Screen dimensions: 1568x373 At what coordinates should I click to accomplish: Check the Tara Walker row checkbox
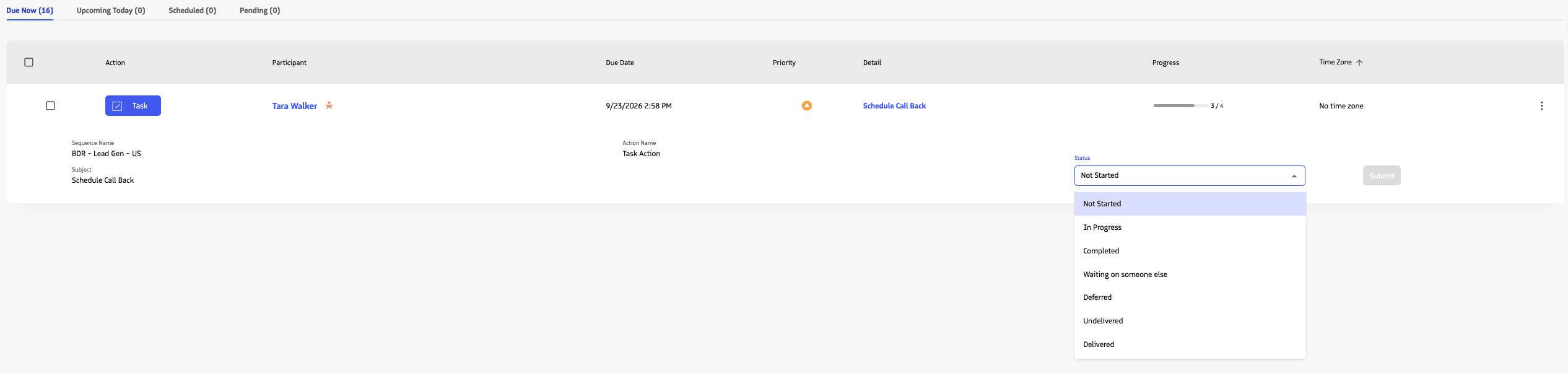point(51,106)
